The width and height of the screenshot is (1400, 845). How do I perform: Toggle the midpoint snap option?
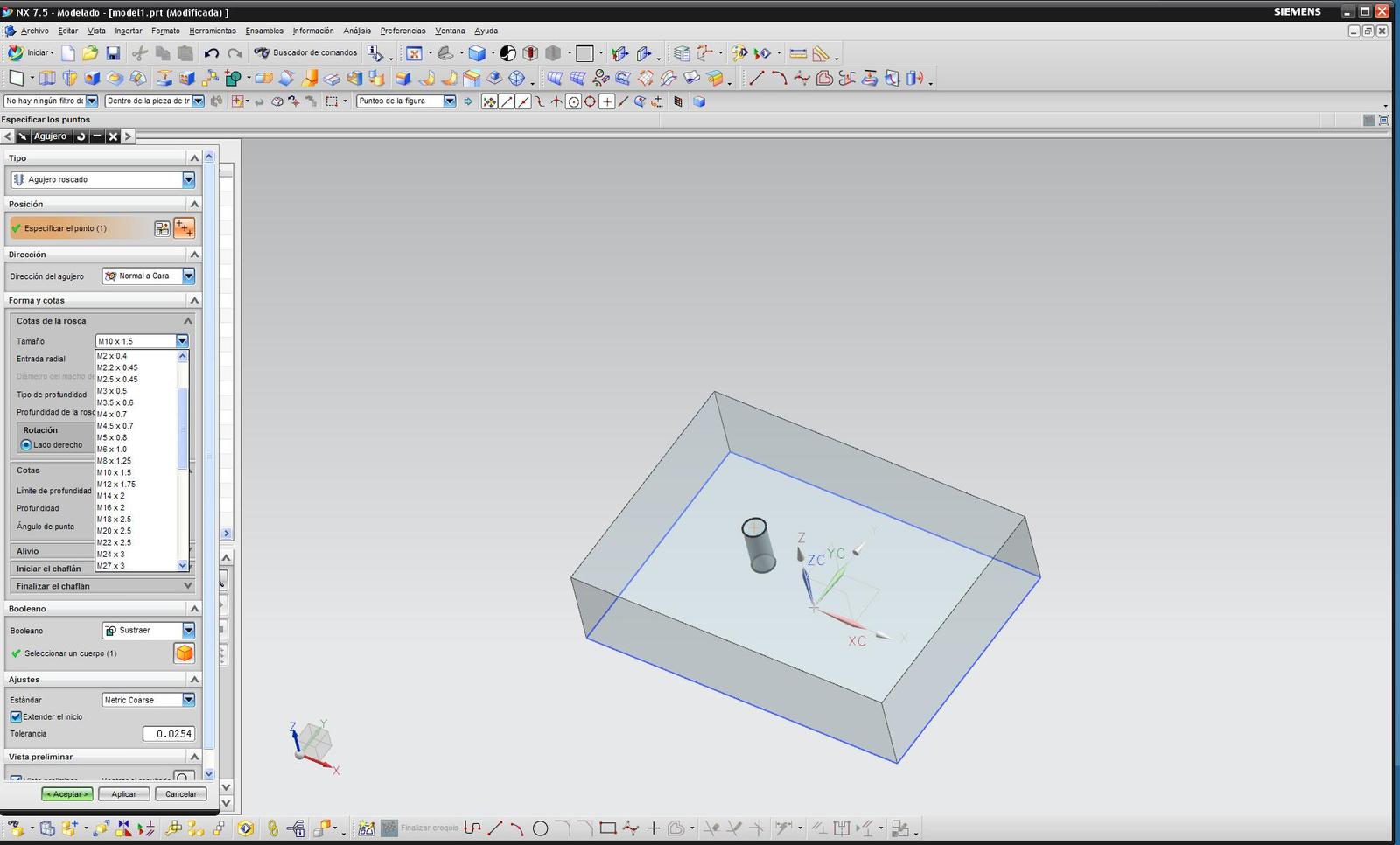[x=523, y=101]
